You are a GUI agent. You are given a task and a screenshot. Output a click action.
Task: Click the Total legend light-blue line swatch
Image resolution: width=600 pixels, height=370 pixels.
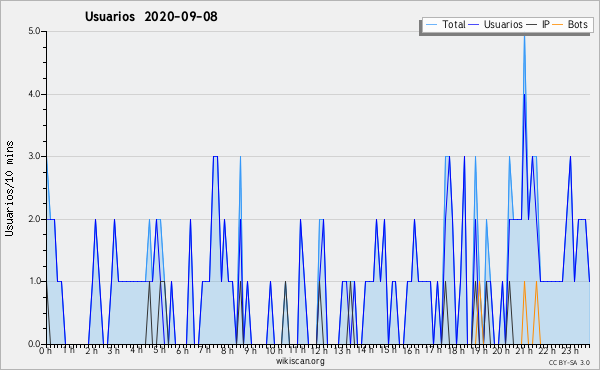coord(431,25)
